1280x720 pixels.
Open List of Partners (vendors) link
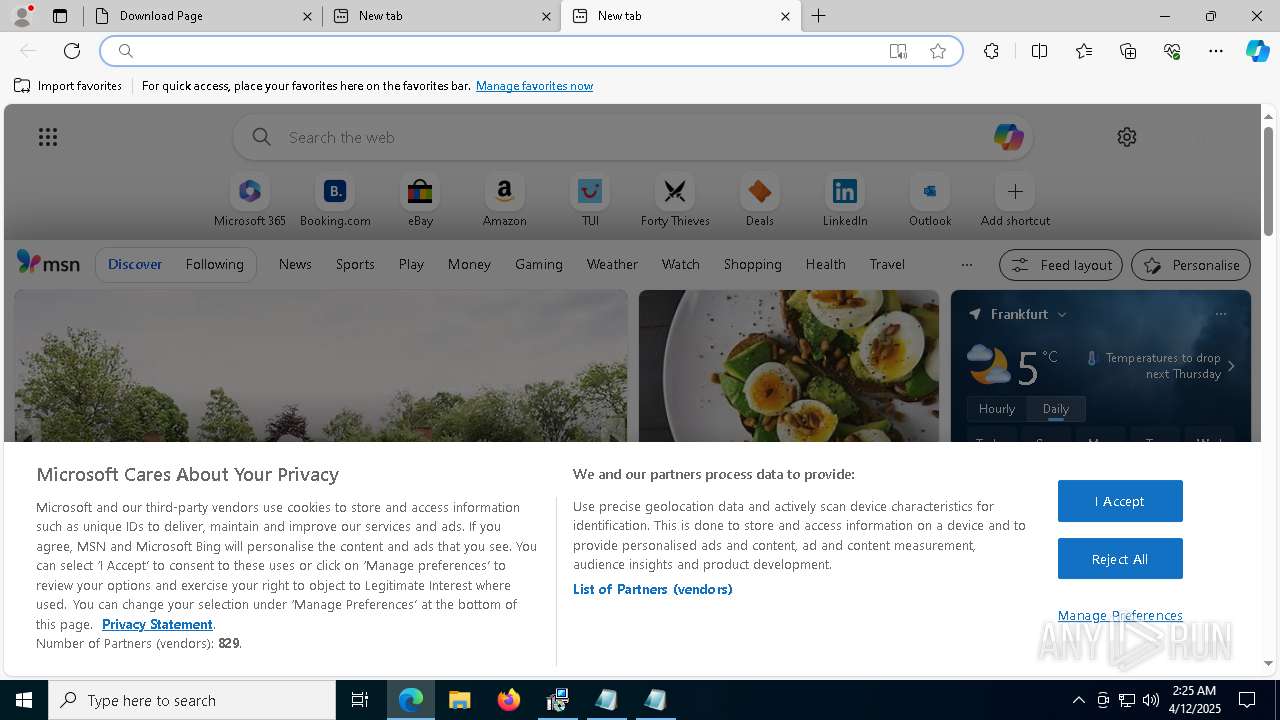coord(652,589)
